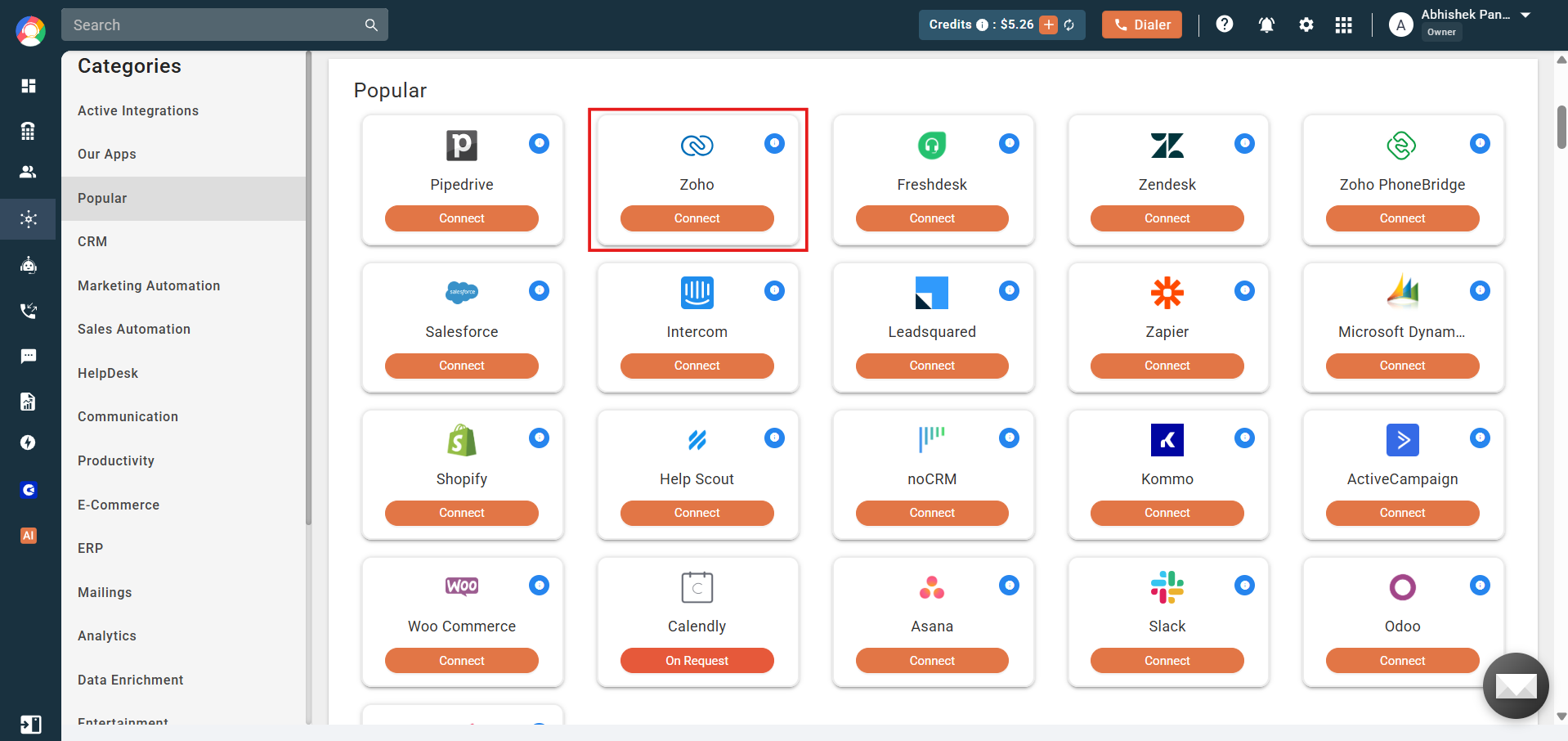
Task: Open the reports document icon in sidebar
Action: (29, 401)
